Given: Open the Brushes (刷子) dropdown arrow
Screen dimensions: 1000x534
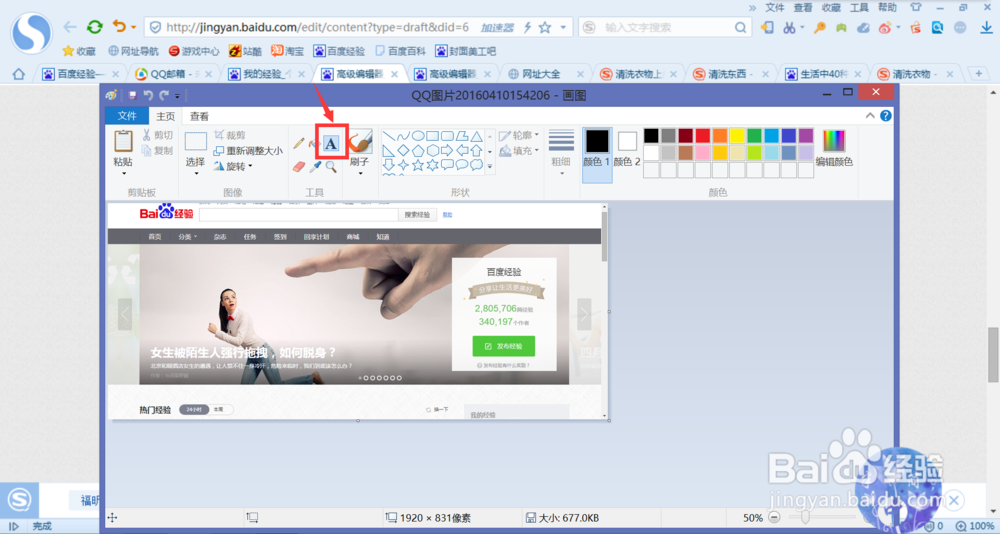Looking at the screenshot, I should (x=360, y=173).
